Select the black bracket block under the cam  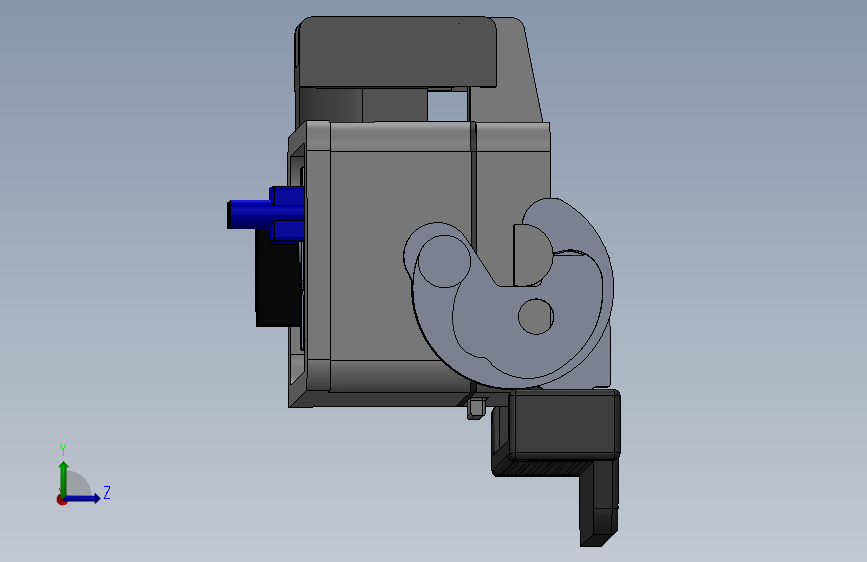pos(563,424)
